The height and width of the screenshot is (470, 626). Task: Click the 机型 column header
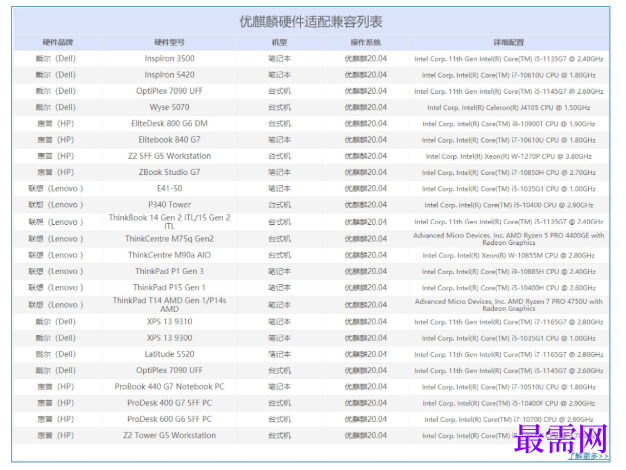[x=279, y=42]
